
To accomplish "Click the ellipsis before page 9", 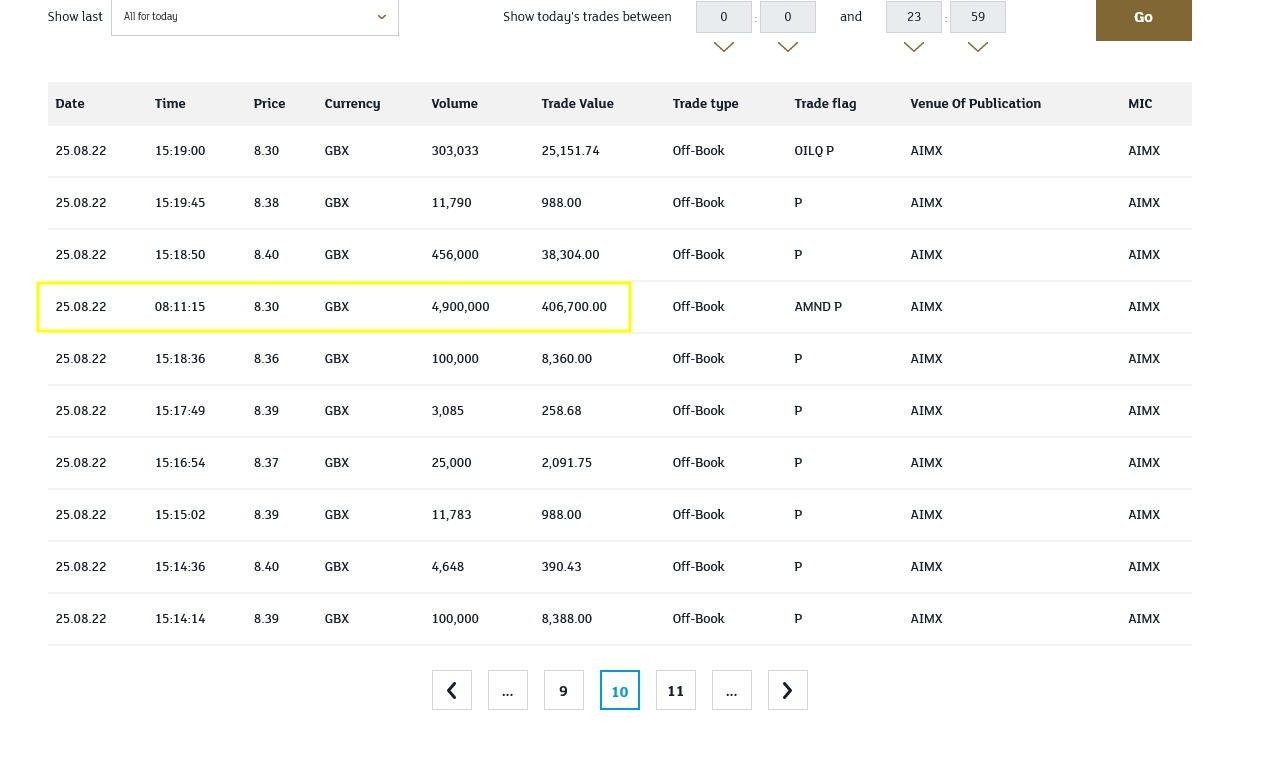I will (x=508, y=690).
